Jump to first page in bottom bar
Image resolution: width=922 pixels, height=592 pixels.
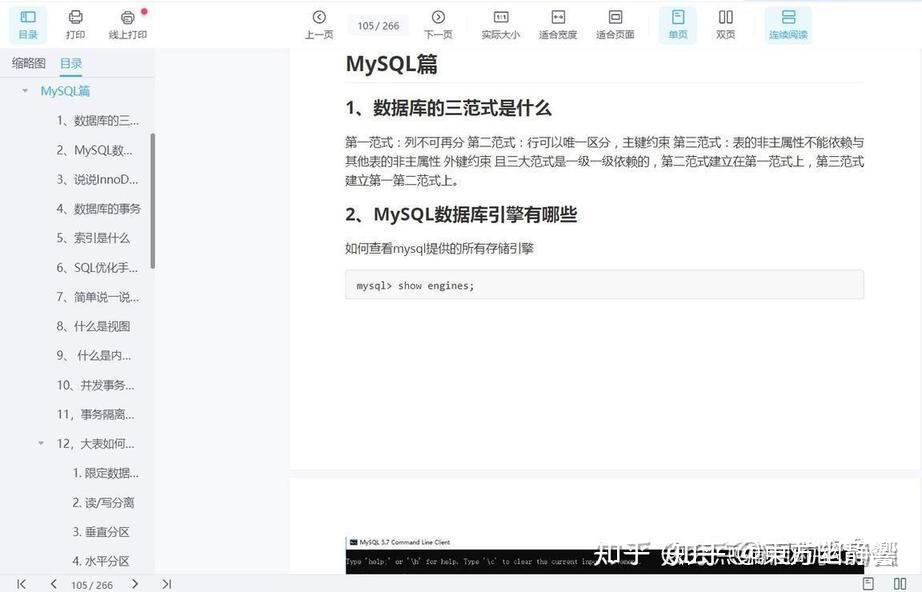tap(22, 584)
